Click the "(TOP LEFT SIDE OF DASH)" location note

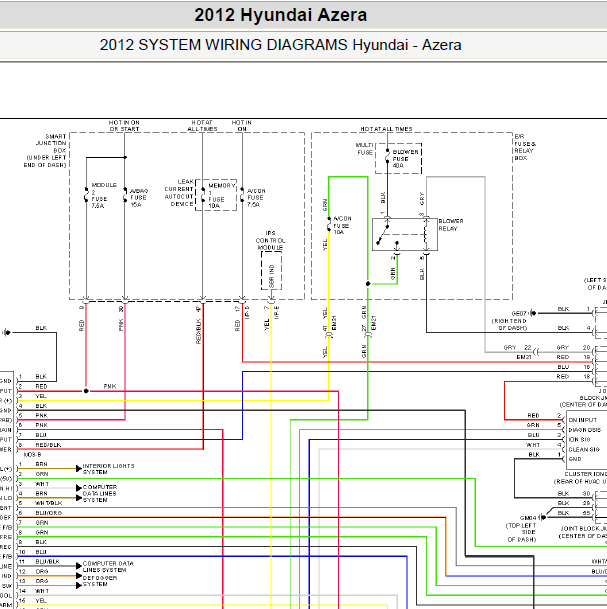tap(521, 532)
